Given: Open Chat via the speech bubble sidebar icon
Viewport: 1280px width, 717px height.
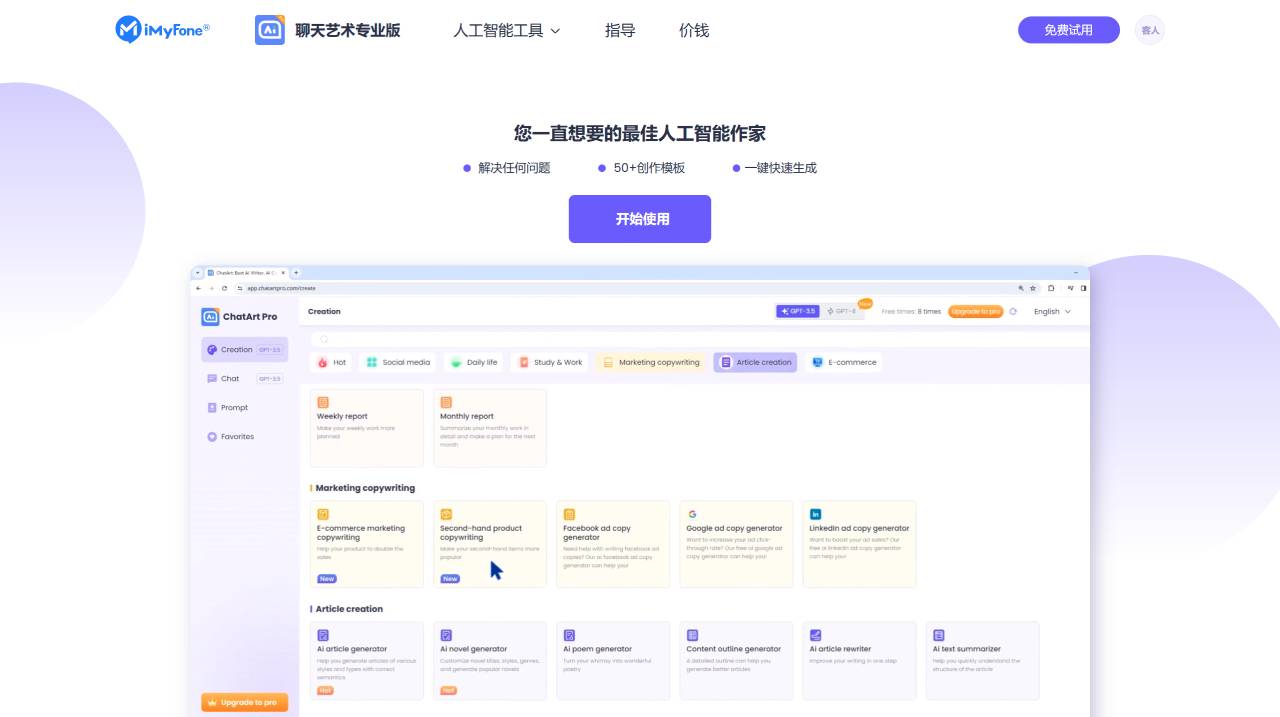Looking at the screenshot, I should pos(212,378).
